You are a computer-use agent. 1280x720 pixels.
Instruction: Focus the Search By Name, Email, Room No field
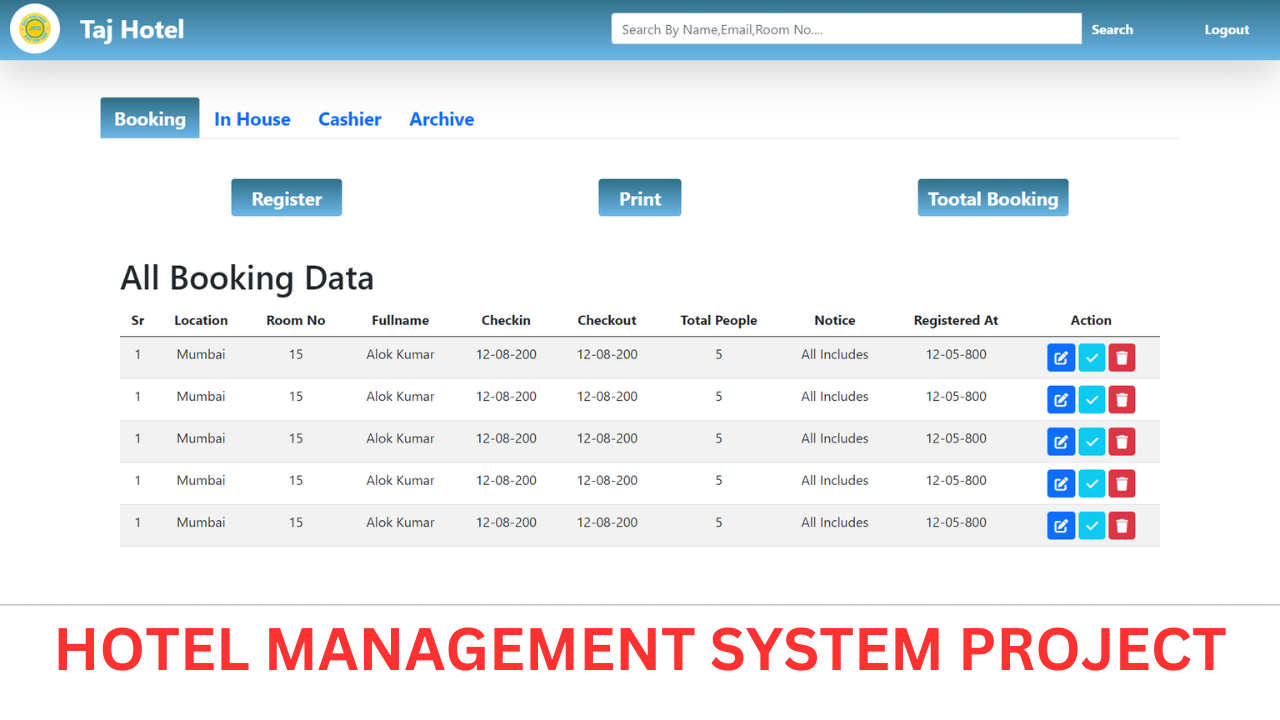click(847, 29)
